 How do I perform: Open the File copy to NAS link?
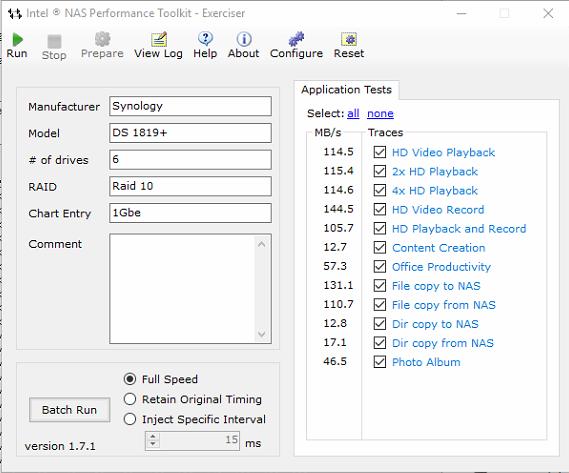click(436, 286)
